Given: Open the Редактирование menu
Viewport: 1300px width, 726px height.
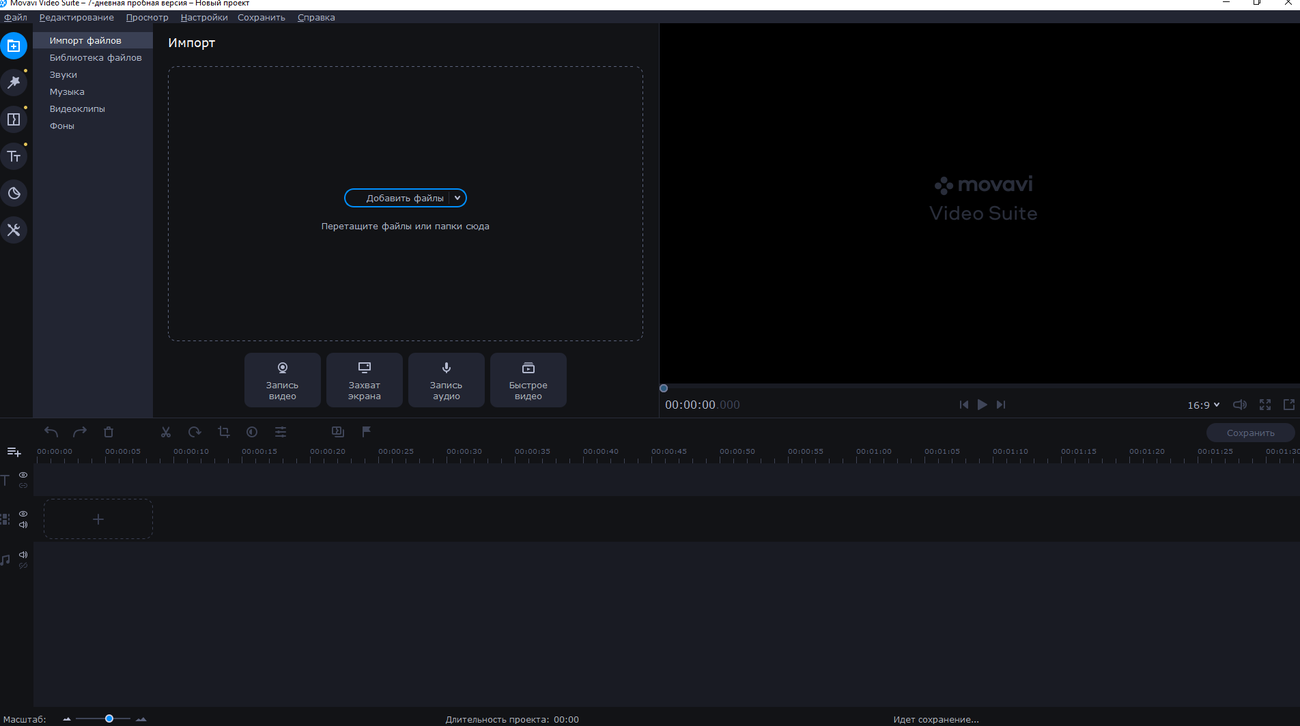Looking at the screenshot, I should pyautogui.click(x=77, y=17).
